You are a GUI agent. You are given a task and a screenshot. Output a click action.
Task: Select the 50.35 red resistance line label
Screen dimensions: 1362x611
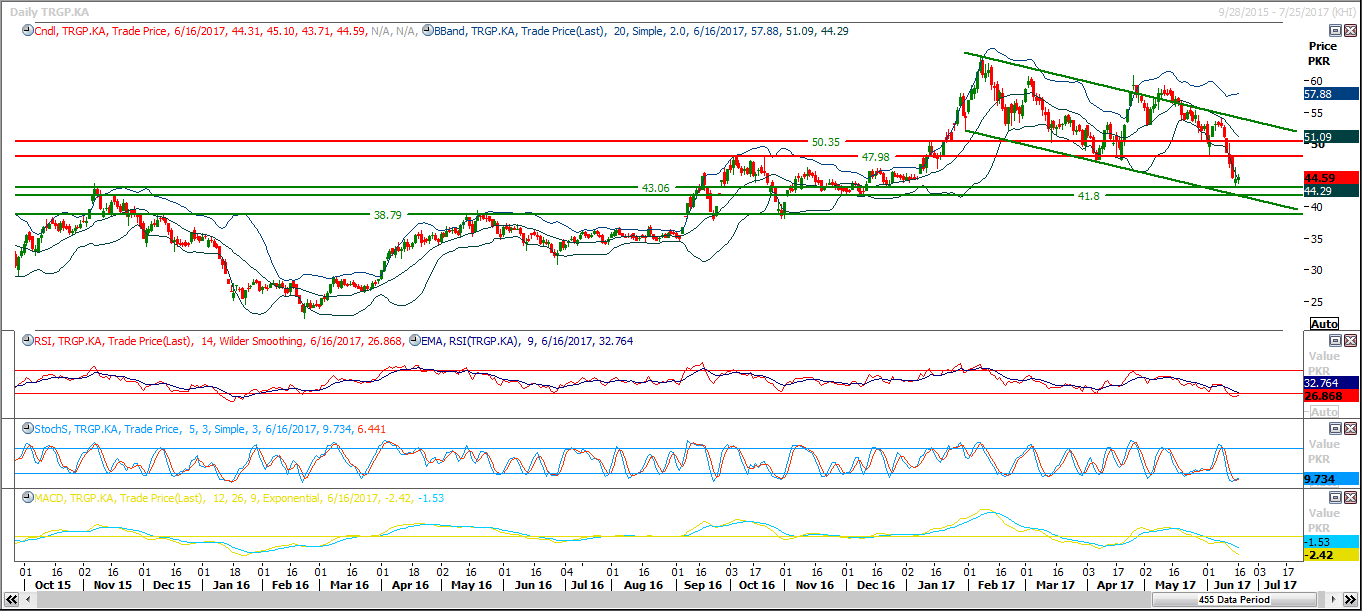(825, 142)
